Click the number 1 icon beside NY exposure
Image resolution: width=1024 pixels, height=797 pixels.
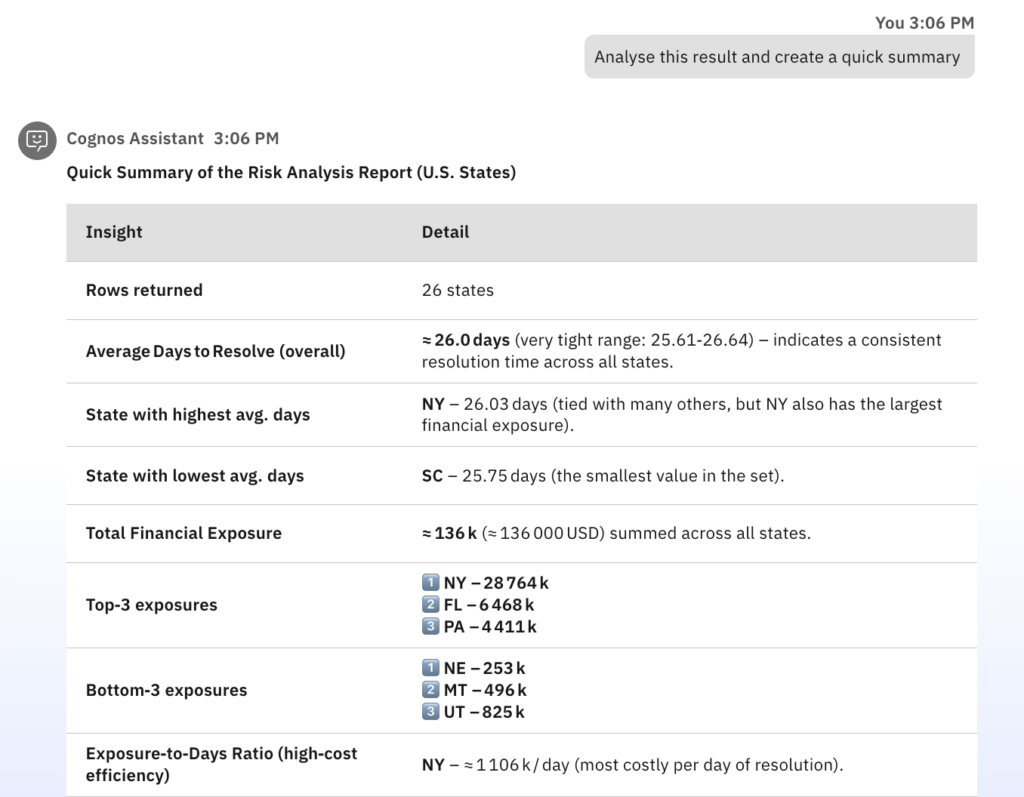430,582
